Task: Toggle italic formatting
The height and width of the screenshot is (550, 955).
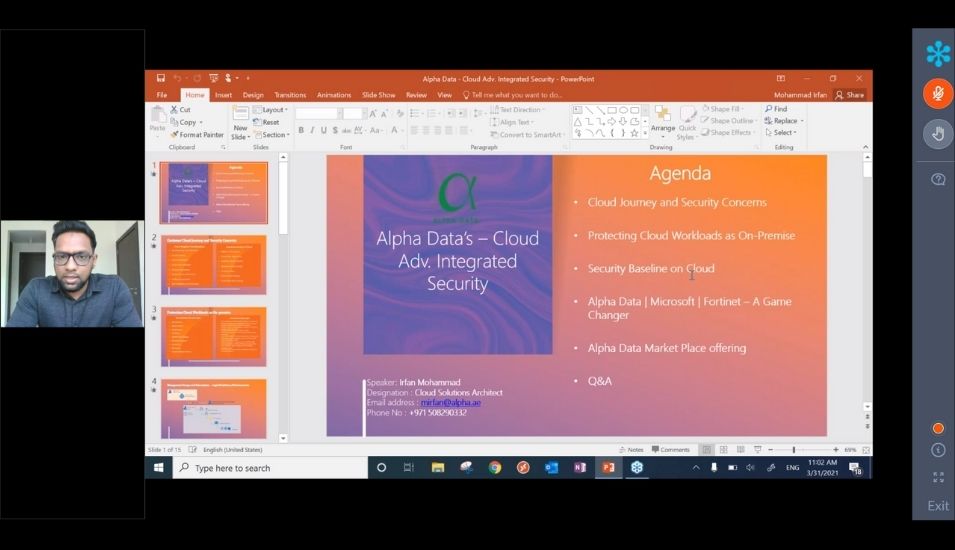Action: point(312,130)
